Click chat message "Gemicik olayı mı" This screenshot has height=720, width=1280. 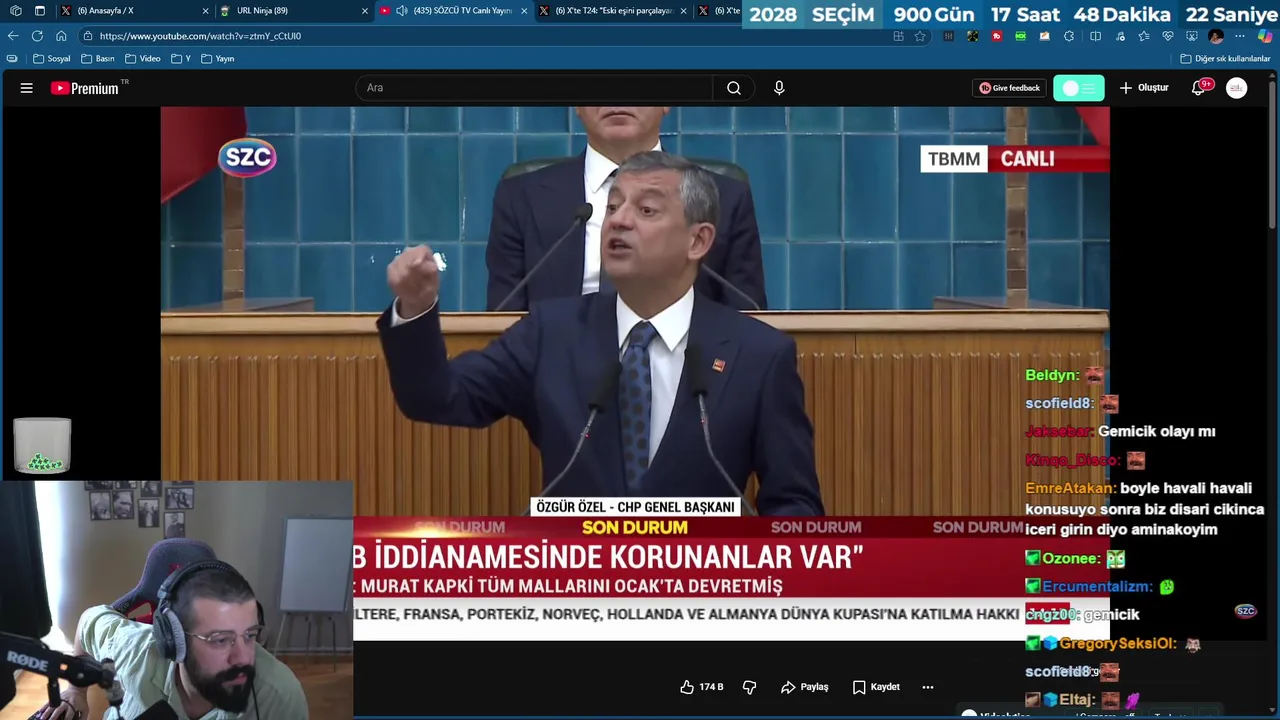[1157, 432]
